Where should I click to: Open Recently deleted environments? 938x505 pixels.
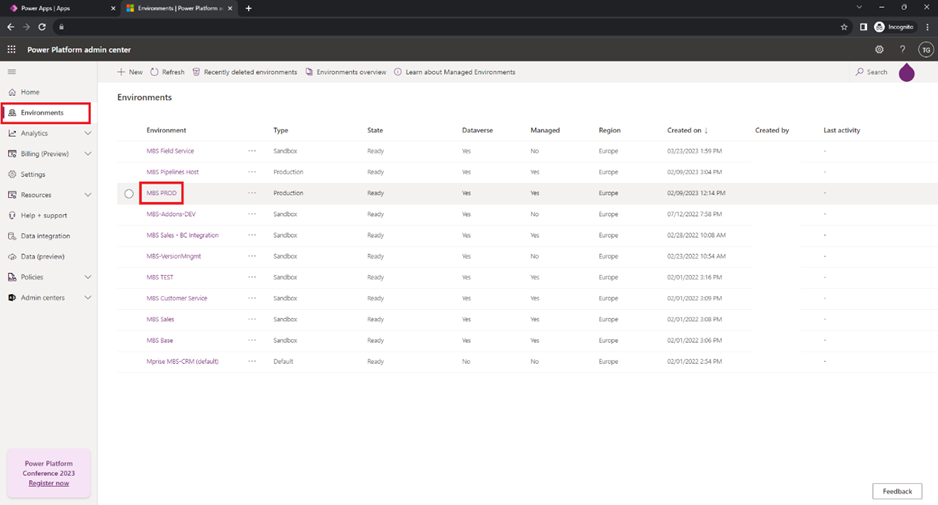point(245,72)
